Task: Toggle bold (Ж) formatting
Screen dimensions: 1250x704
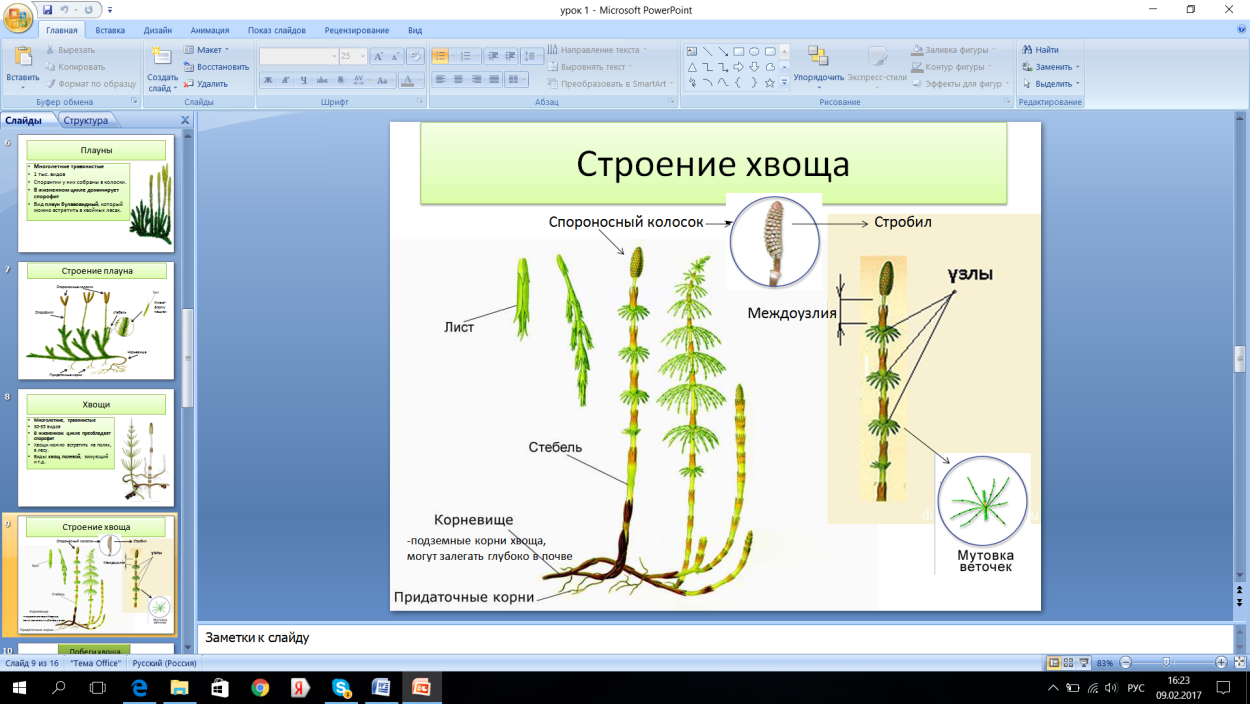Action: pos(268,80)
